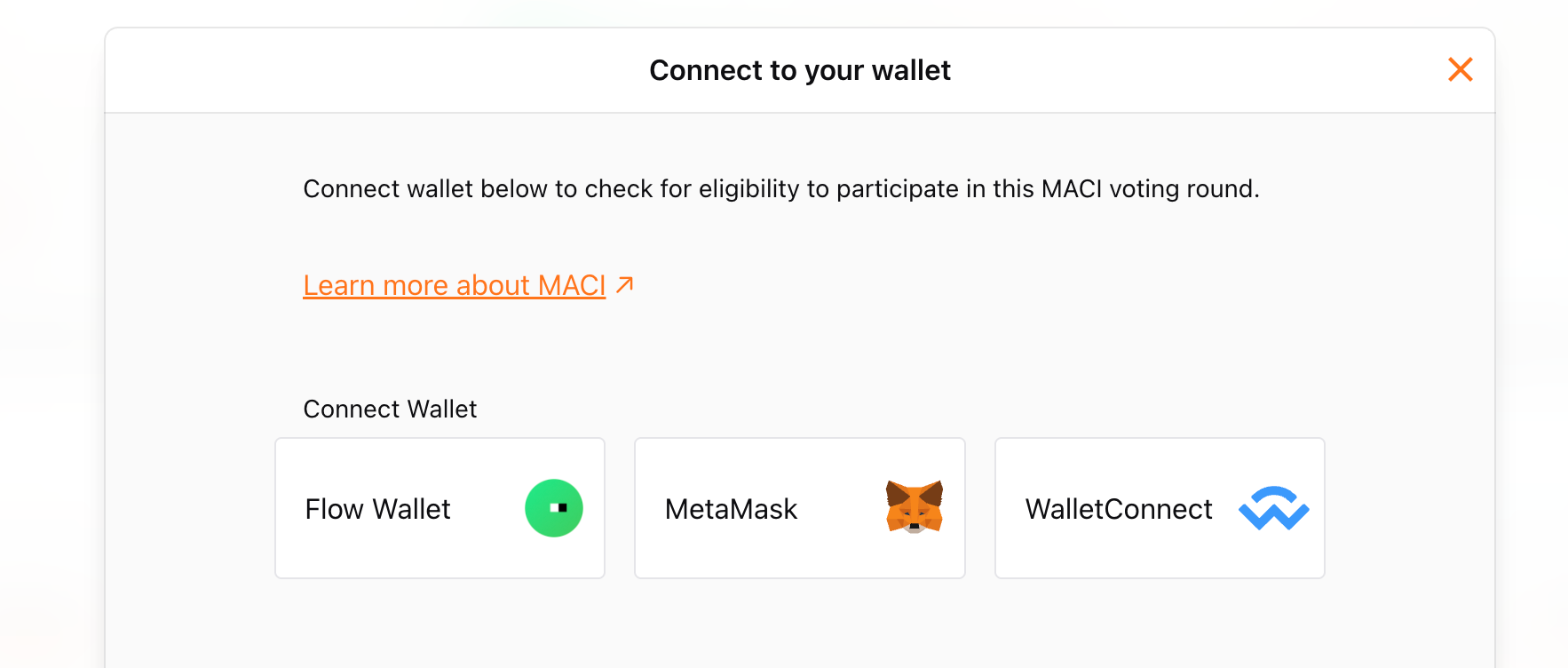Click the dialog header bar left of title
Image resolution: width=1568 pixels, height=668 pixels.
pos(355,70)
